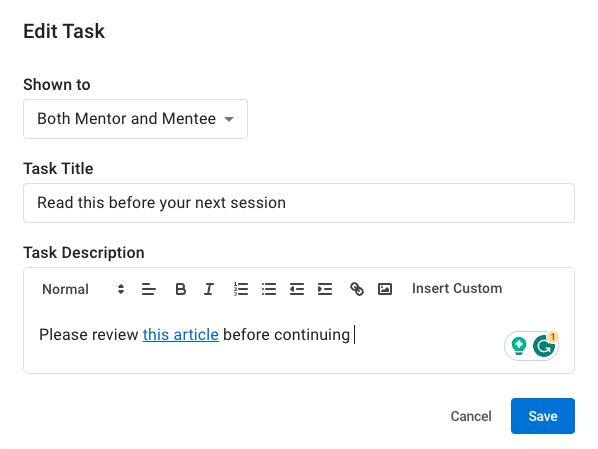Toggle bold formatting in description toolbar
598x449 pixels.
[x=181, y=289]
